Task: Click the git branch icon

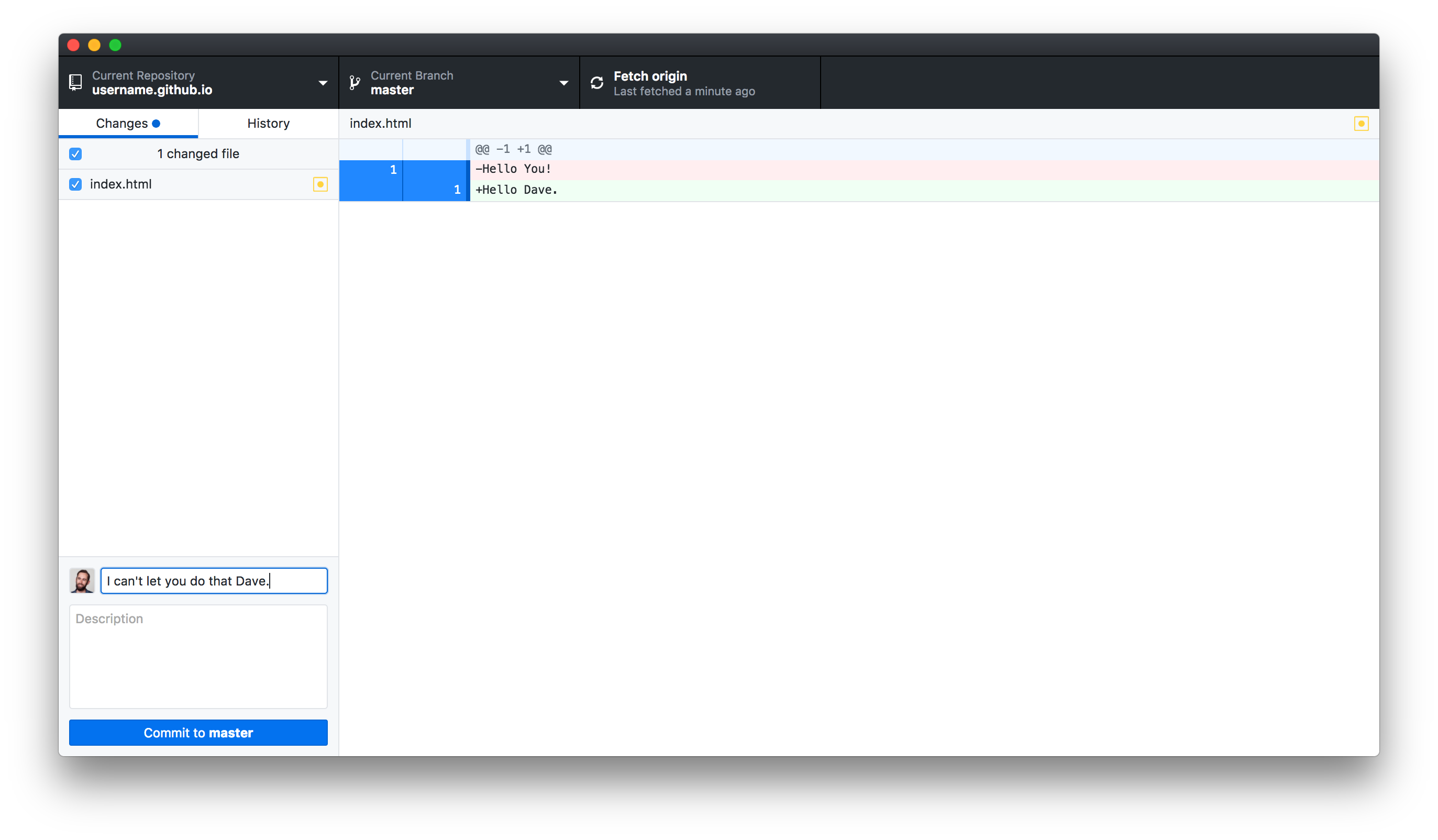Action: click(x=355, y=83)
